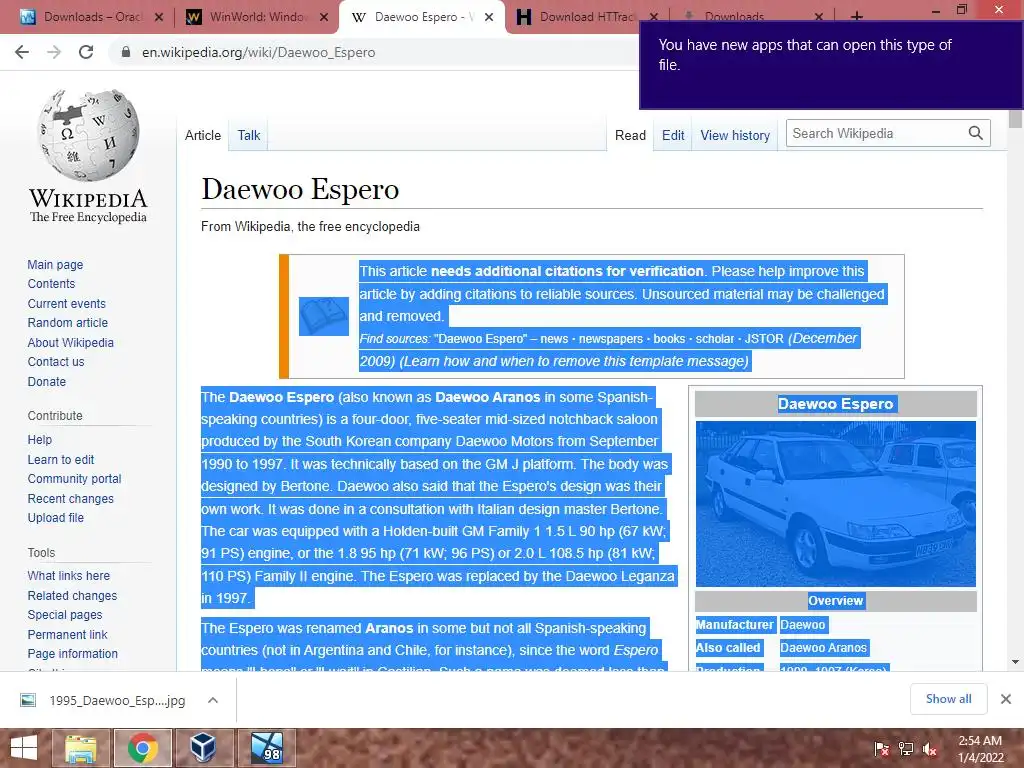
Task: Open Page information link
Action: click(73, 653)
